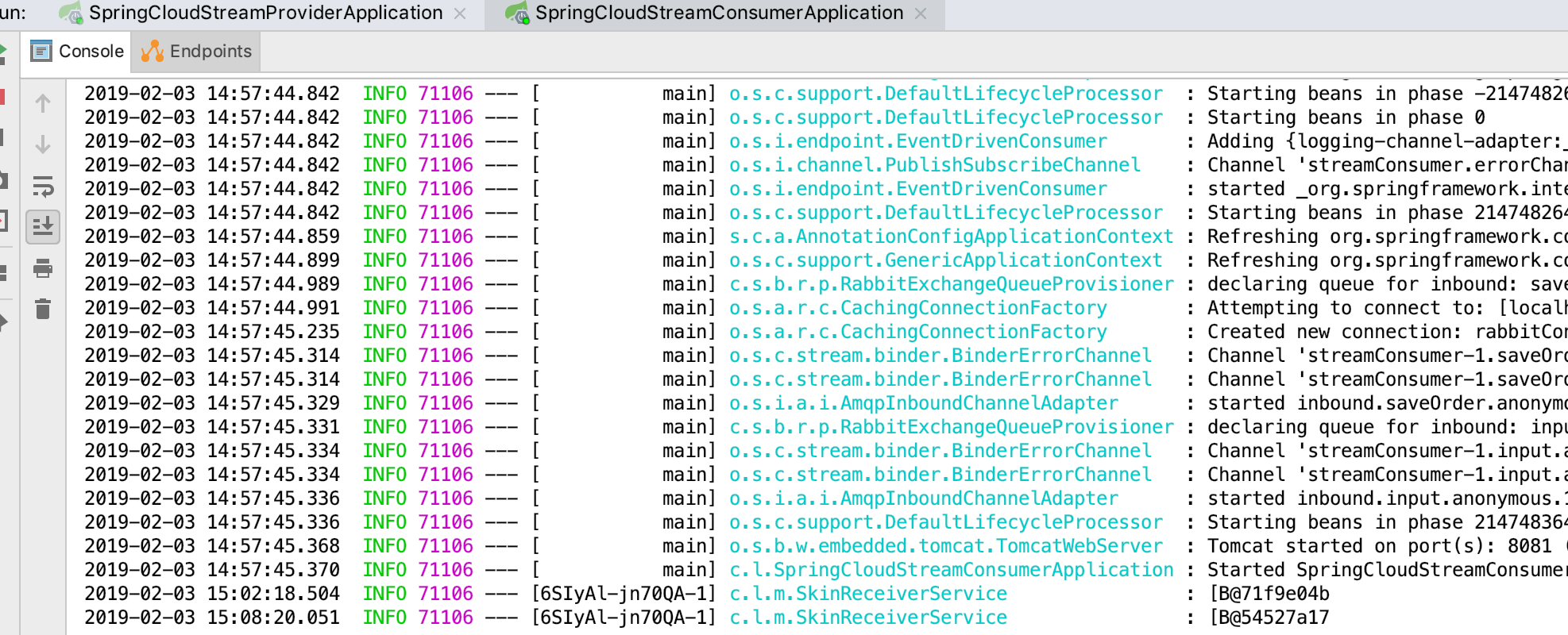Select SpringCloudStreamConsumerApplication run tab
The image size is (1568, 635).
click(x=719, y=13)
